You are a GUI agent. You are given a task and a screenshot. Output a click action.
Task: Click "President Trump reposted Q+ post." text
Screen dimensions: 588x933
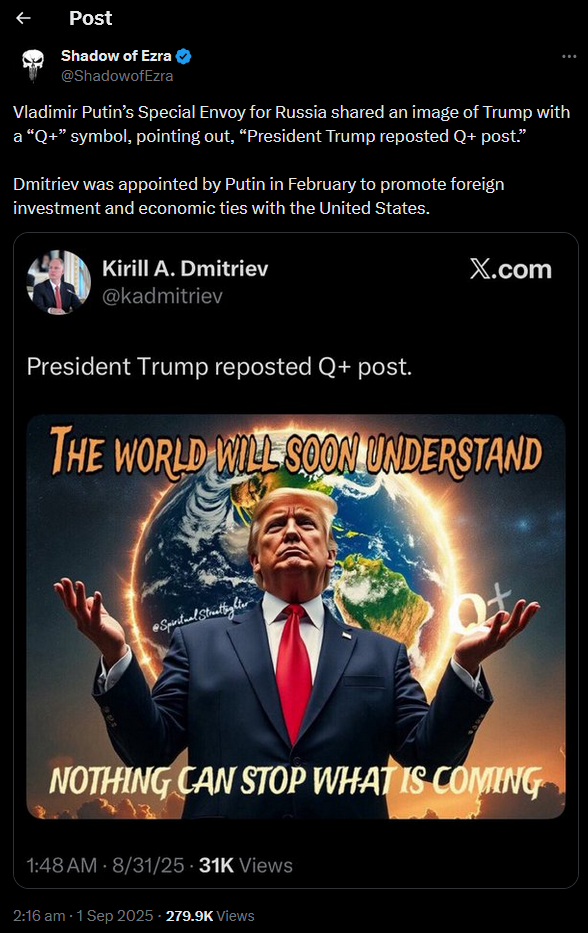coord(219,367)
